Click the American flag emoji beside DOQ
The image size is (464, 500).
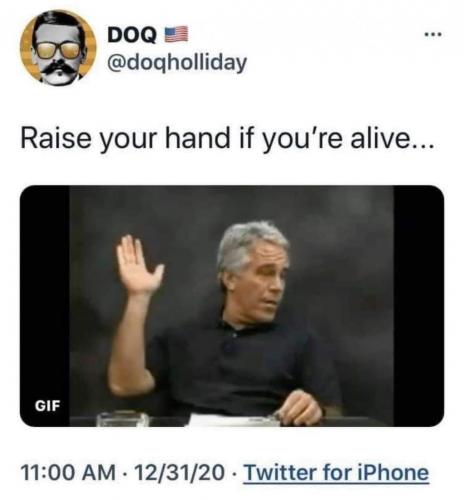(x=177, y=34)
